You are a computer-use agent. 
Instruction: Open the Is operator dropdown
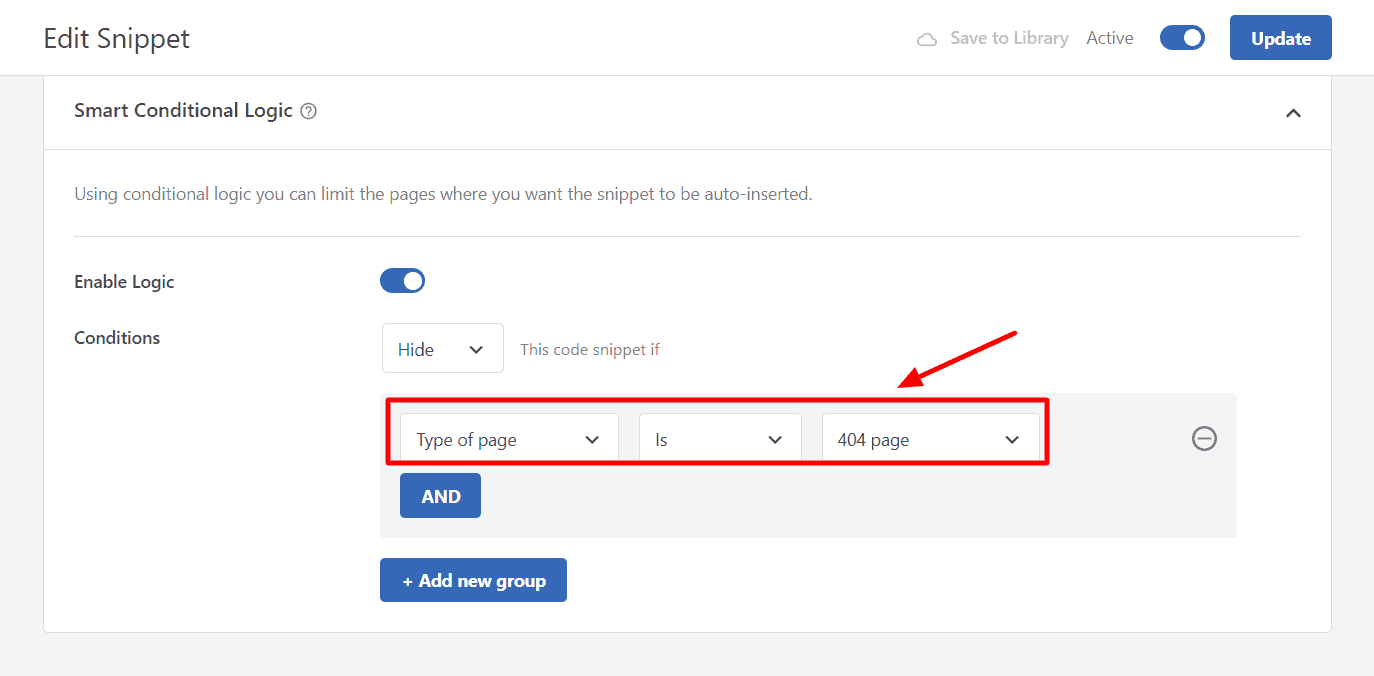[720, 440]
